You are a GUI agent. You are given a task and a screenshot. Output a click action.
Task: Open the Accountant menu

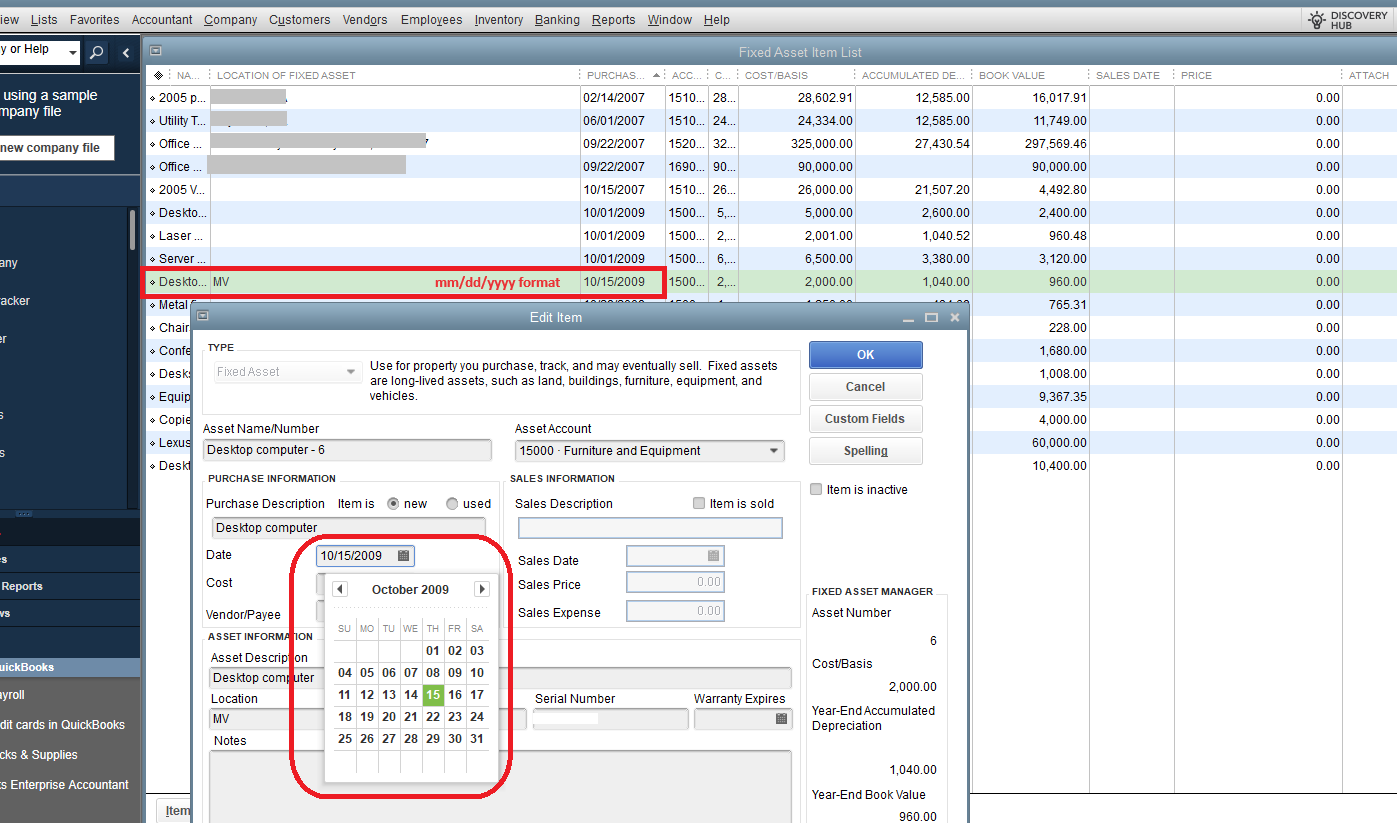click(x=162, y=19)
